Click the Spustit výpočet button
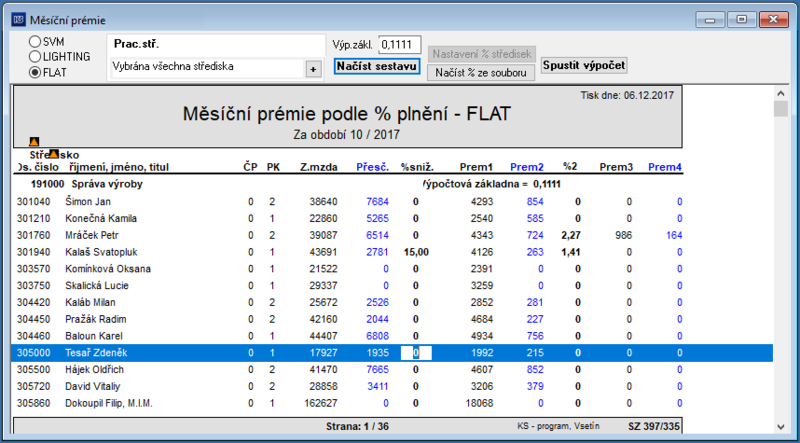Screen dimensions: 800x443 [584, 65]
